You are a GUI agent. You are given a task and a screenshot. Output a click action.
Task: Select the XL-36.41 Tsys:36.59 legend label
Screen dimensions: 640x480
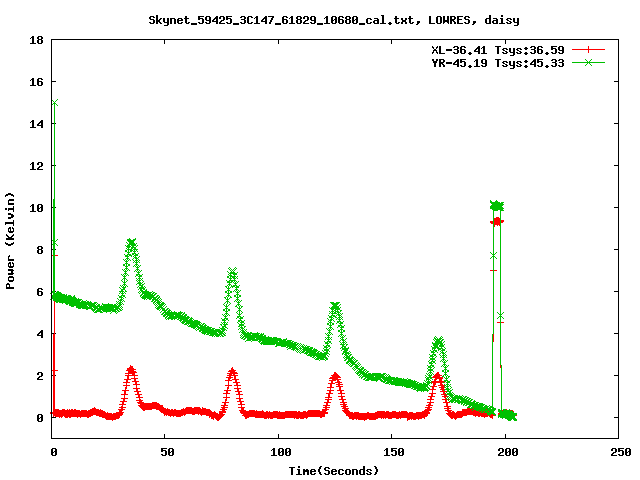[x=498, y=50]
